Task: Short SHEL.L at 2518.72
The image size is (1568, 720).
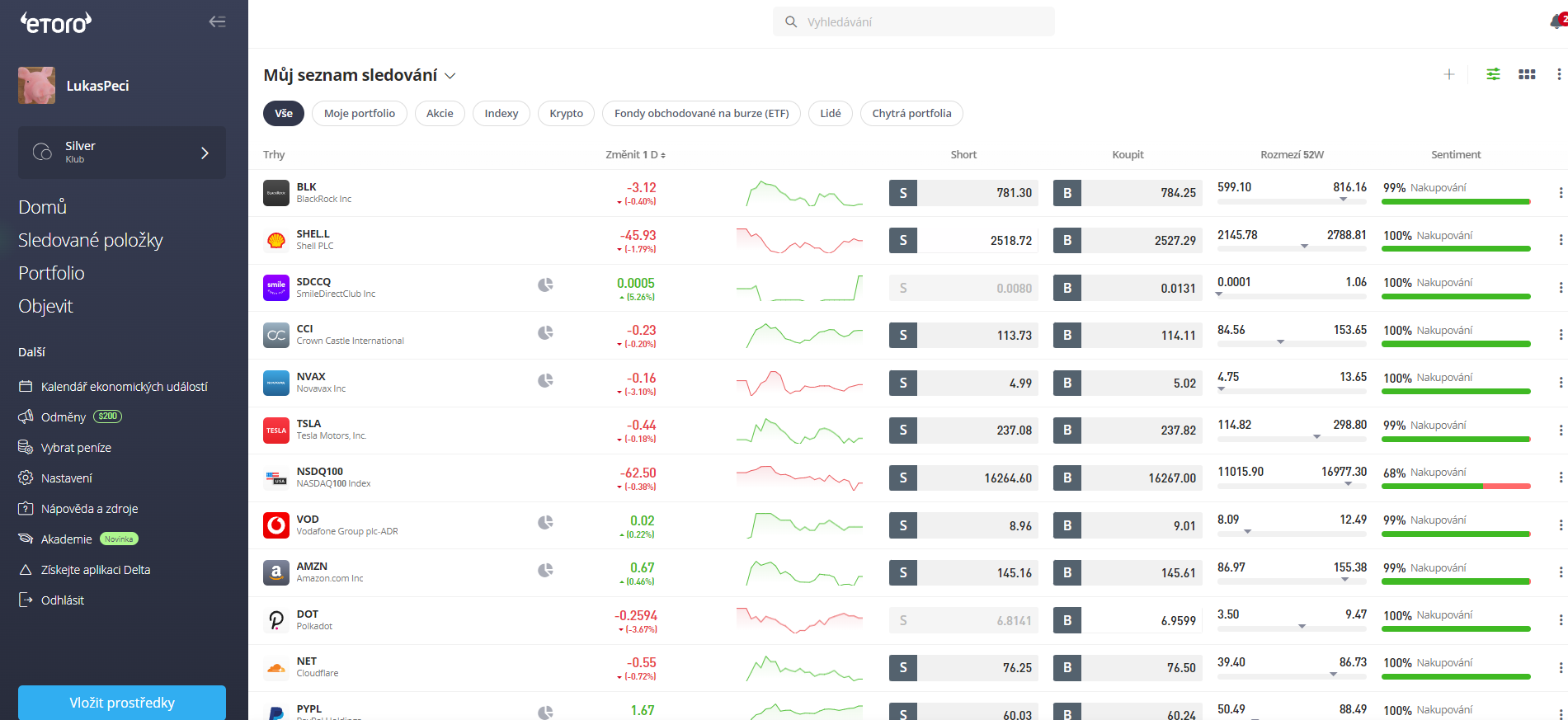Action: coord(963,240)
